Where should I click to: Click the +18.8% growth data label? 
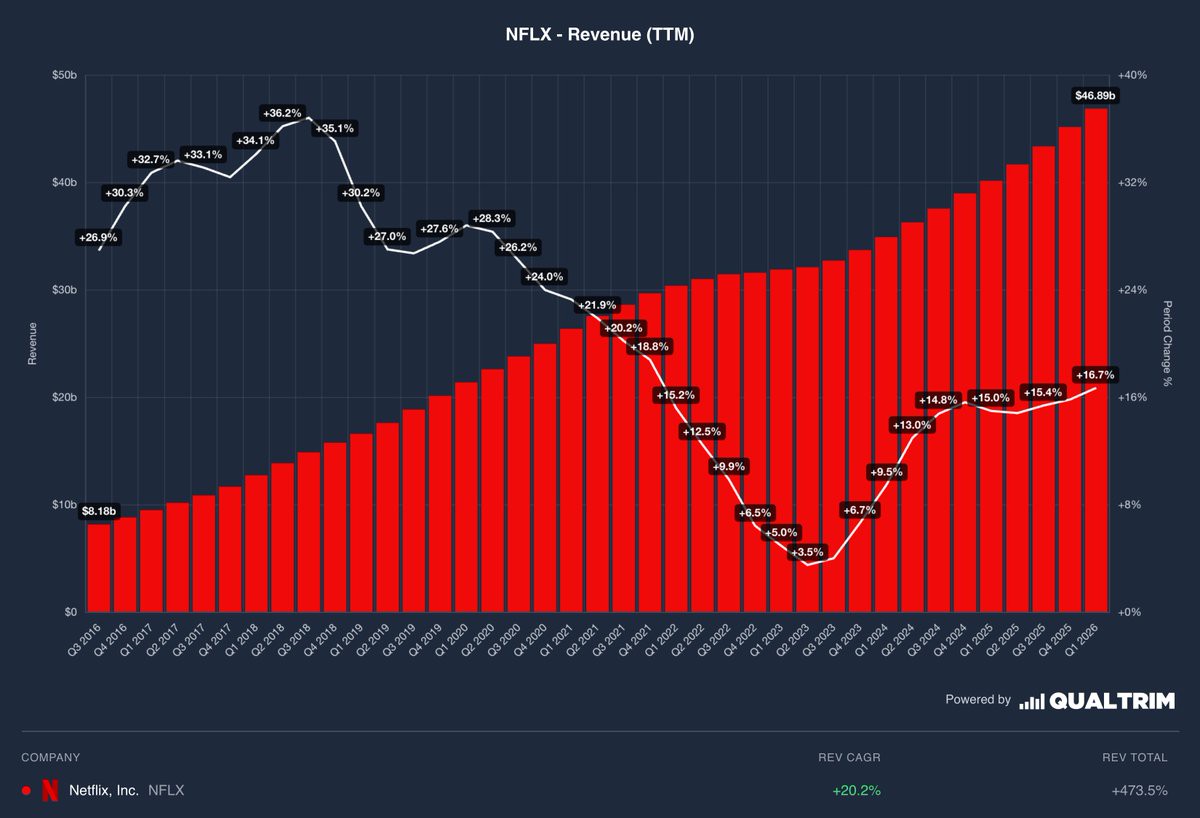click(649, 346)
